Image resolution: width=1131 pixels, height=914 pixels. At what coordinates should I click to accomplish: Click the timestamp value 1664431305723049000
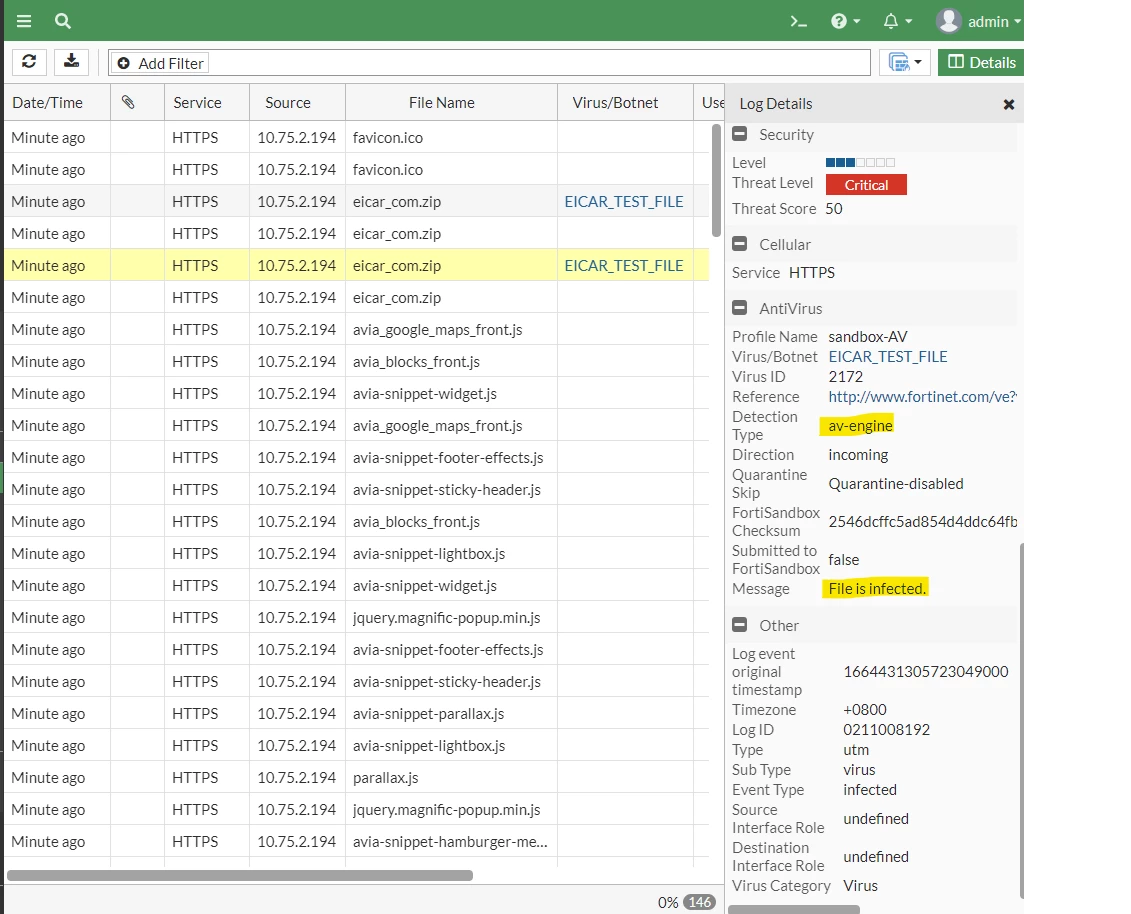click(925, 672)
